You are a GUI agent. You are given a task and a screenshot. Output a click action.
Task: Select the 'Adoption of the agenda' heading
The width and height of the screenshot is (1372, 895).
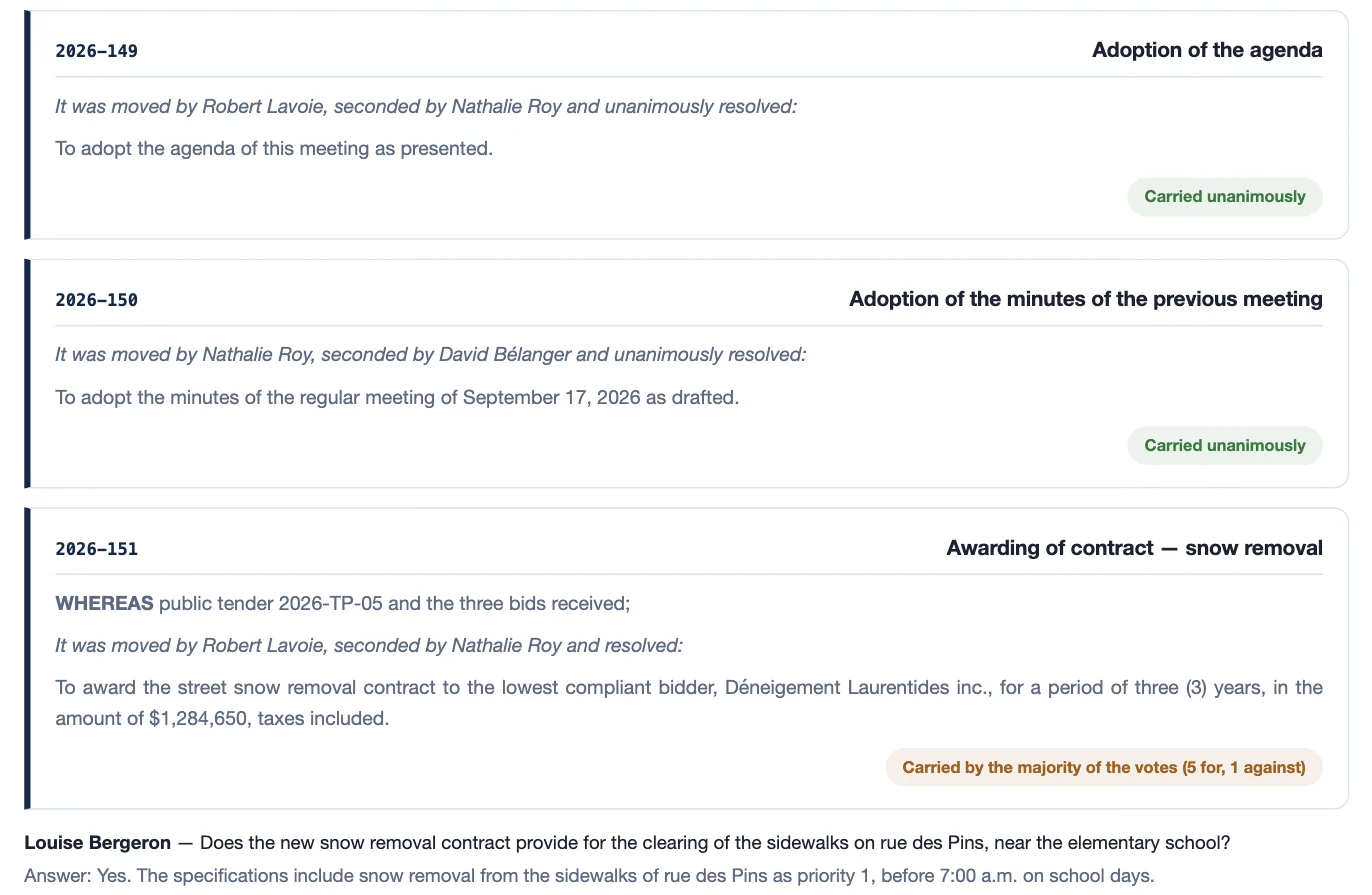1207,50
